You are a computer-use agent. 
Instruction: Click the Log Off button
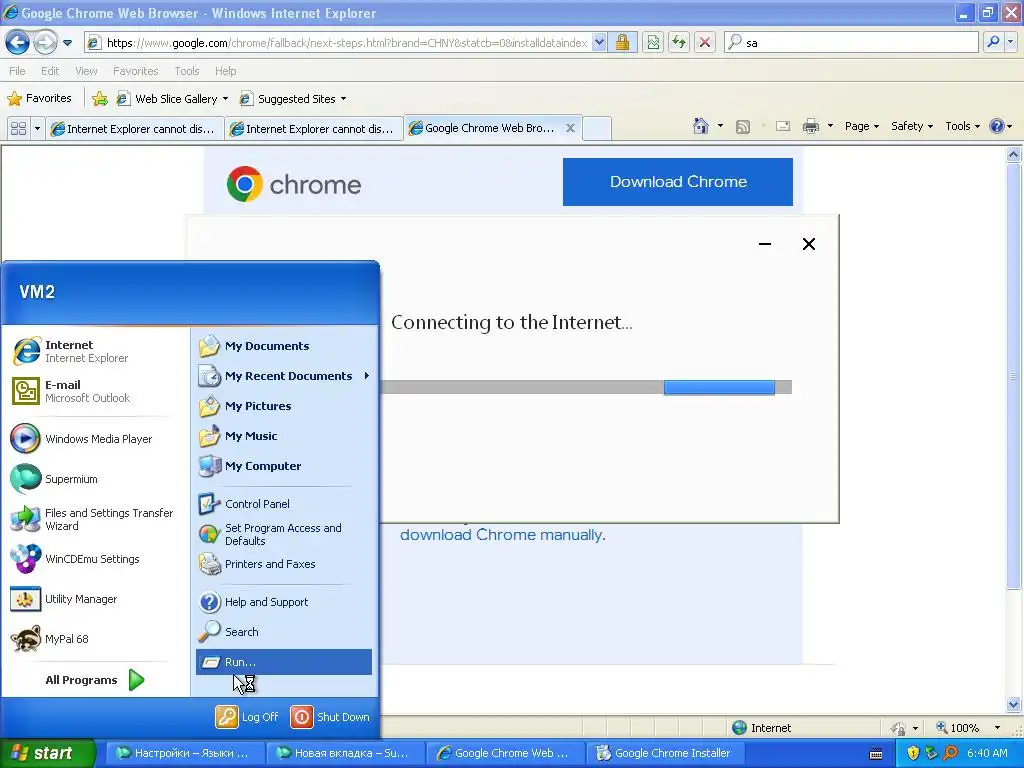(x=248, y=717)
